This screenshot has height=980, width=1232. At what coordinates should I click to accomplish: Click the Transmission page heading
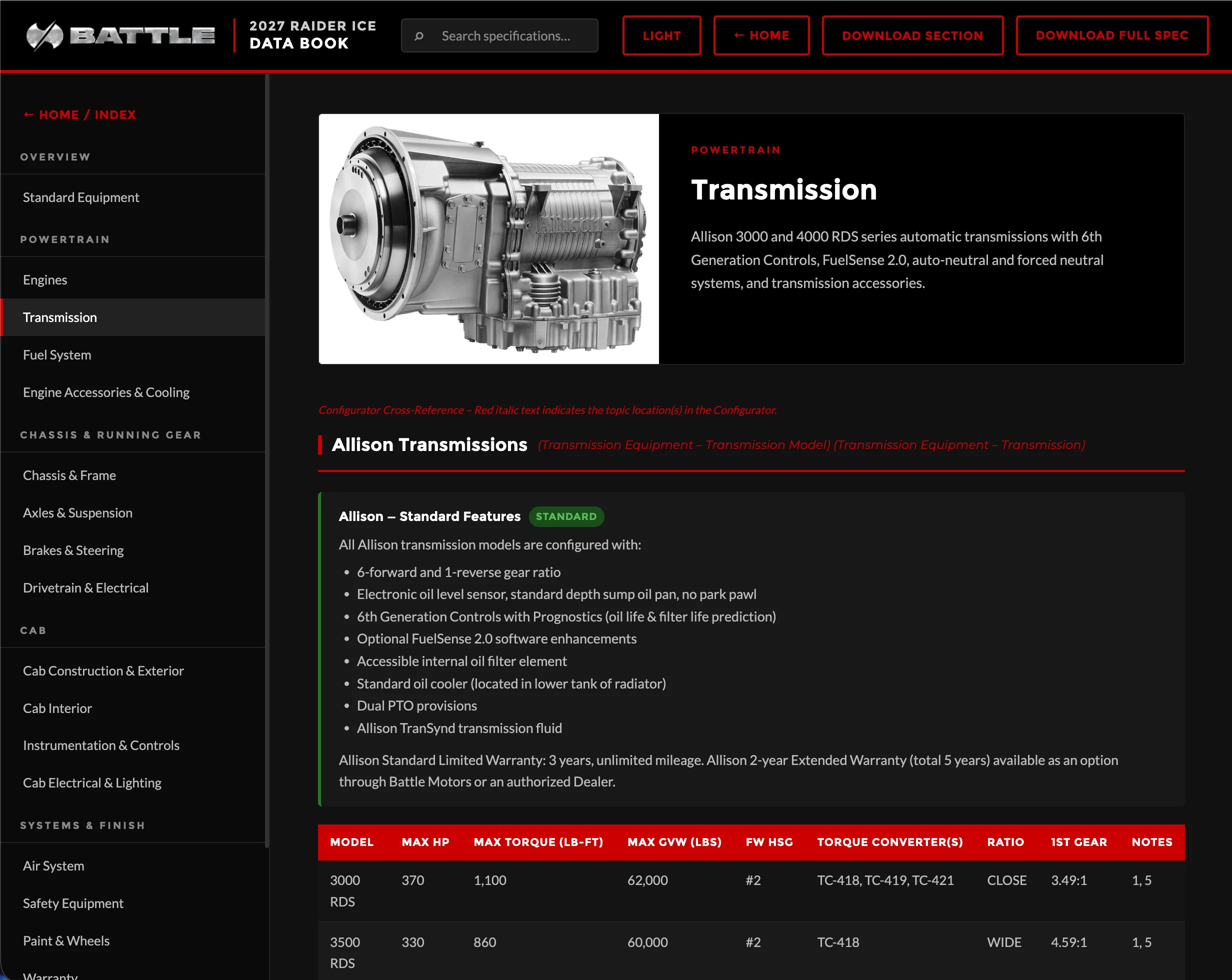tap(783, 189)
